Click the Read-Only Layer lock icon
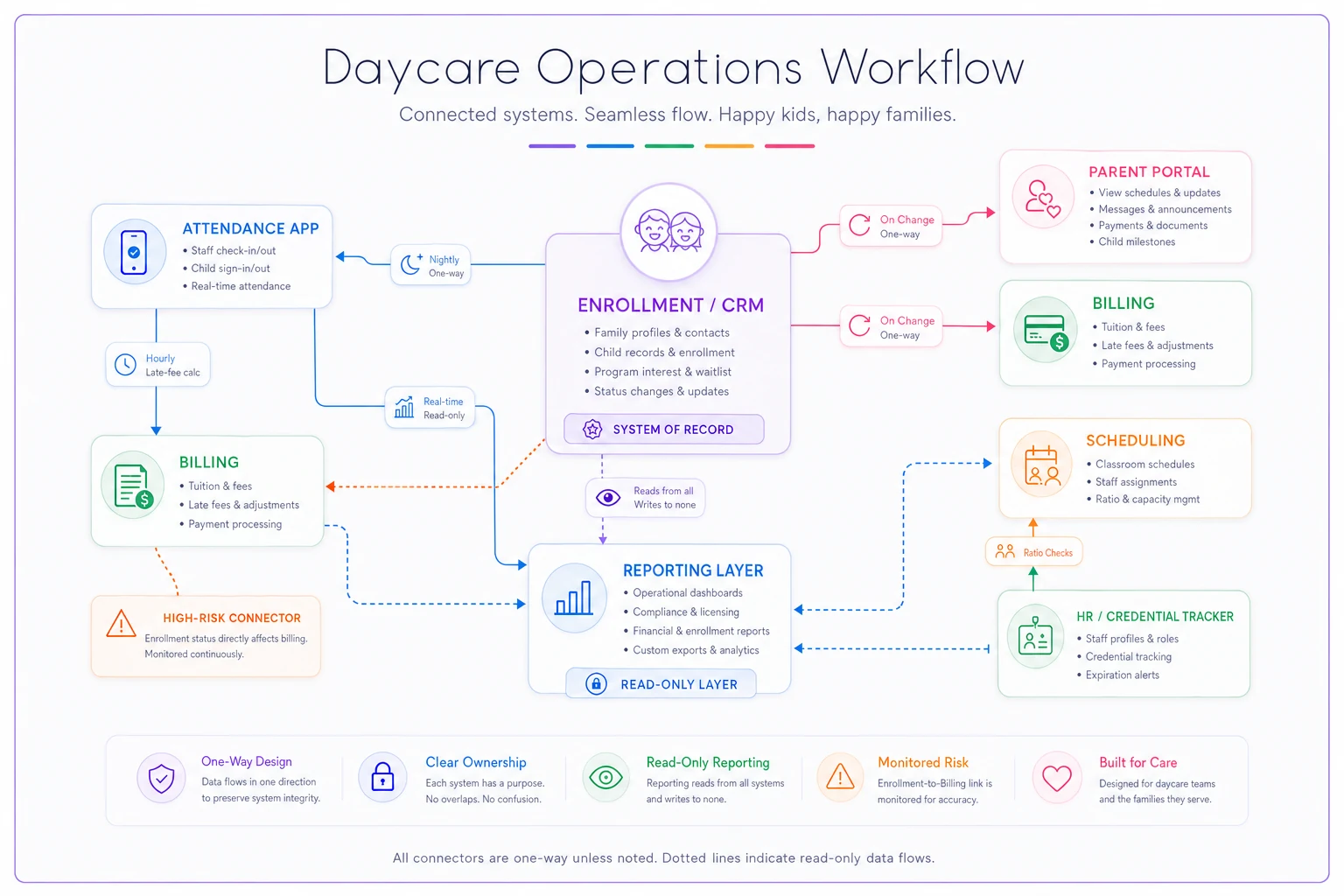 pos(596,683)
